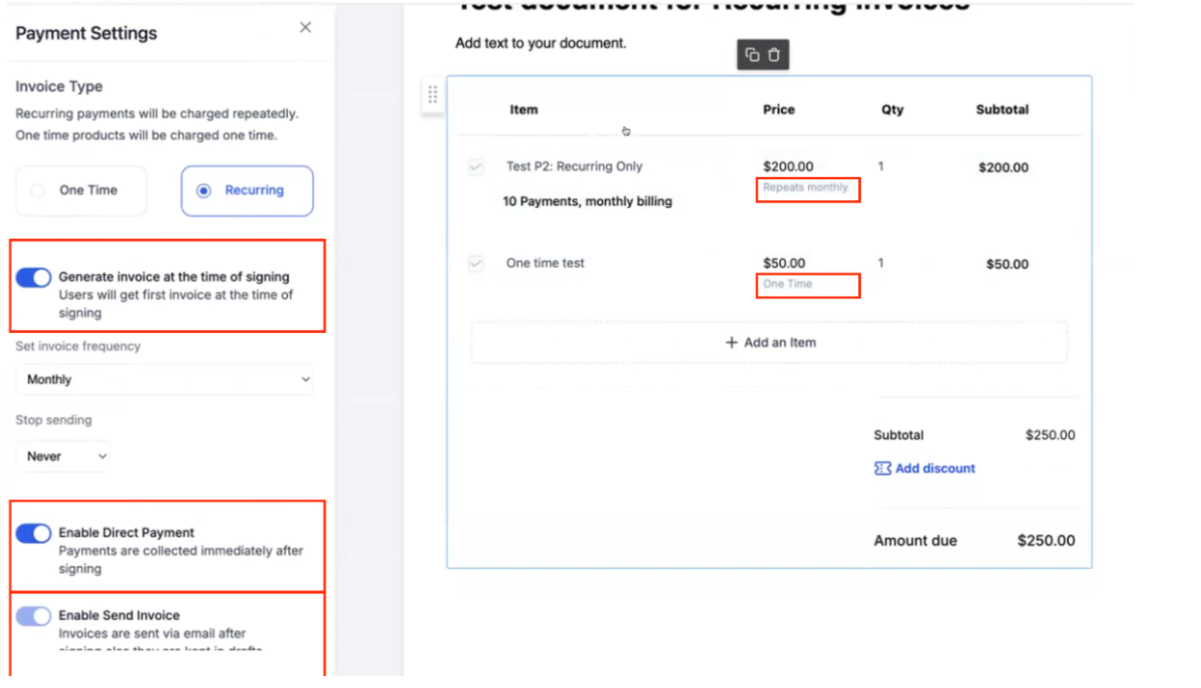This screenshot has width=1201, height=688.
Task: Delete the product table with trash icon
Action: 774,55
